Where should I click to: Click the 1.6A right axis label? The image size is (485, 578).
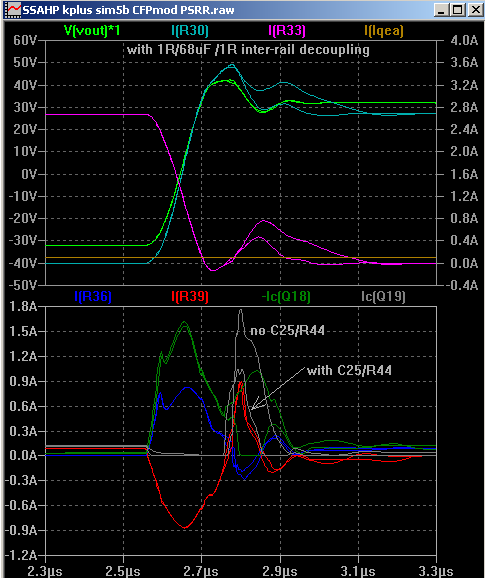[x=464, y=174]
